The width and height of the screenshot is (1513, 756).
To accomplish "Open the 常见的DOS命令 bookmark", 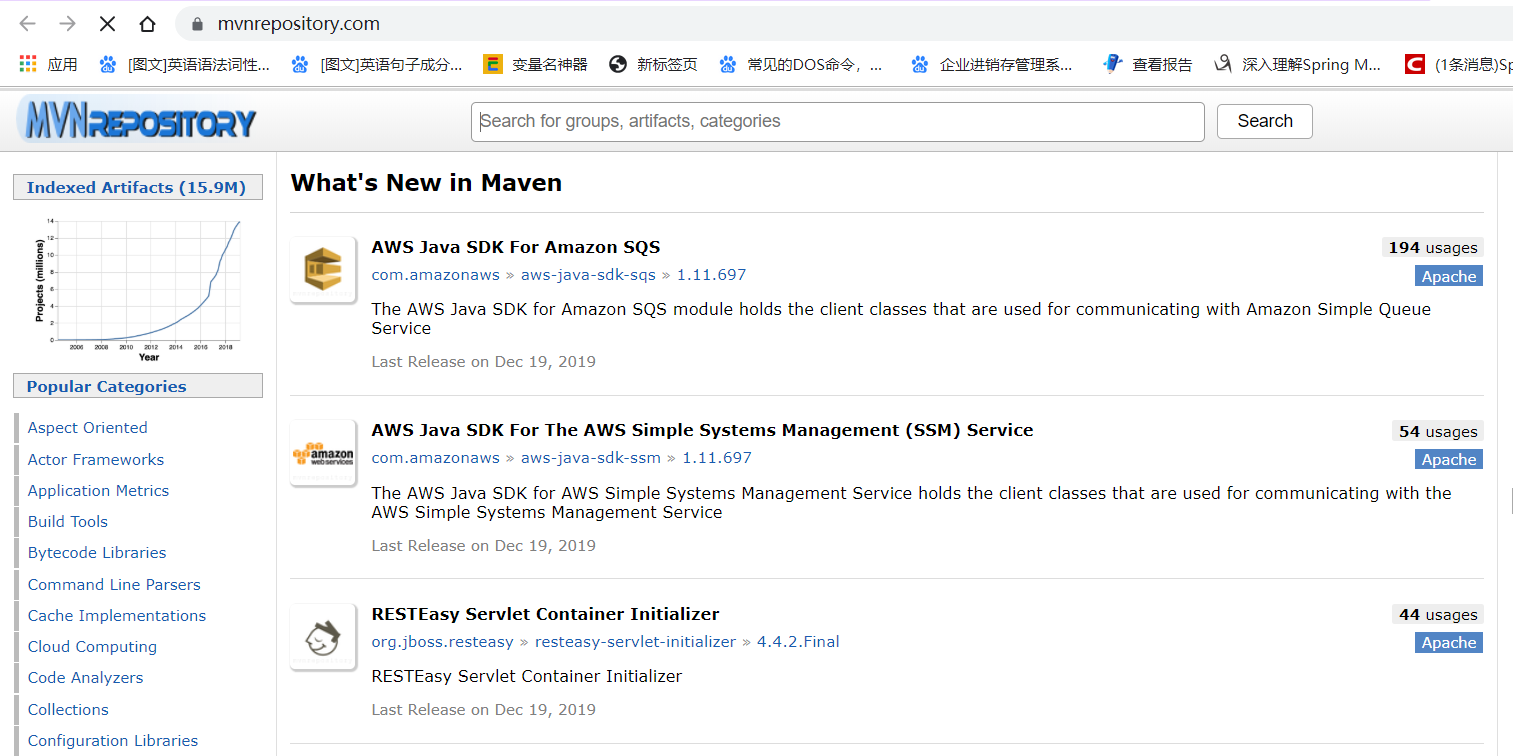I will pos(801,64).
